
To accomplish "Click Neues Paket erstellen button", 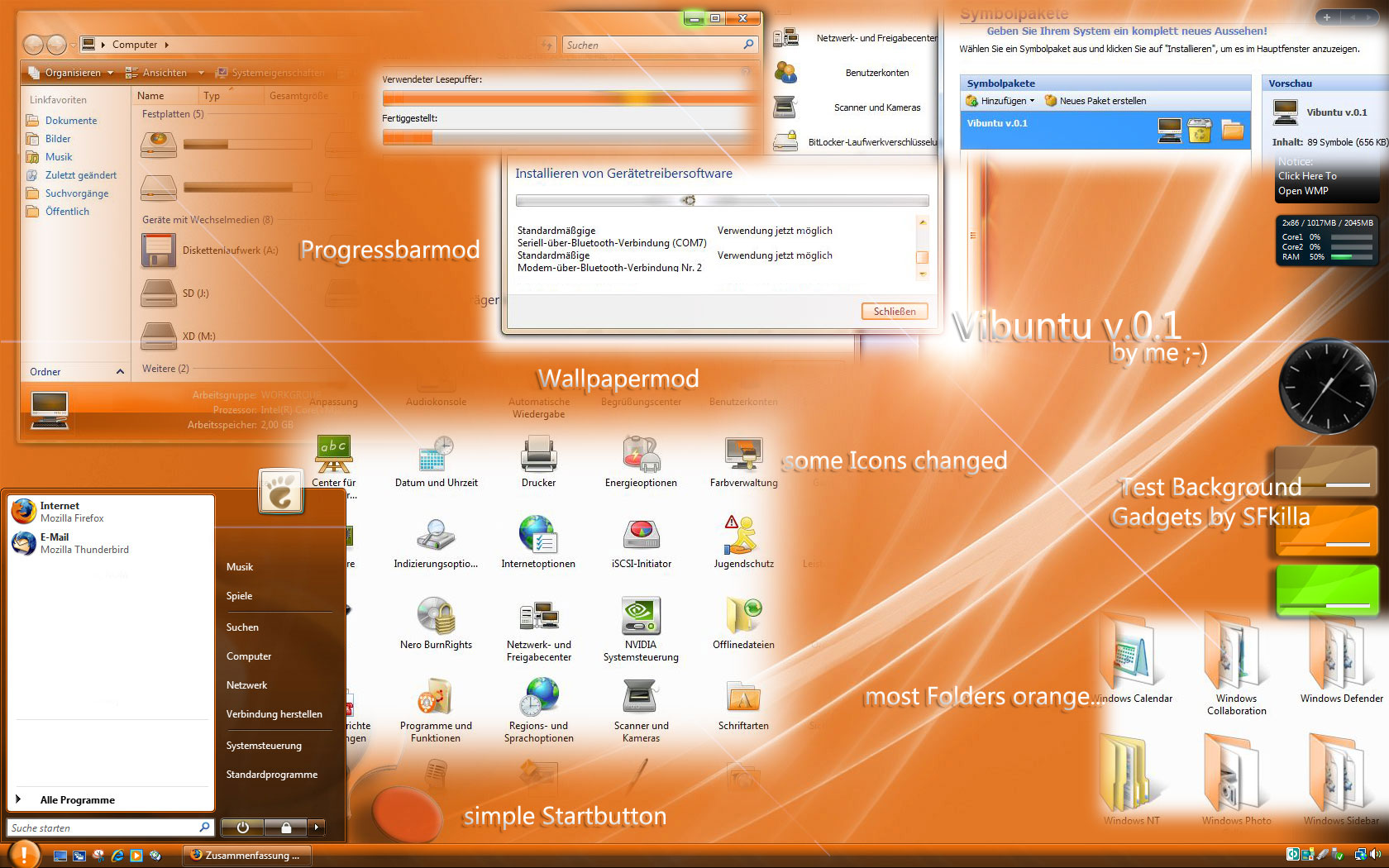I will [x=1095, y=101].
